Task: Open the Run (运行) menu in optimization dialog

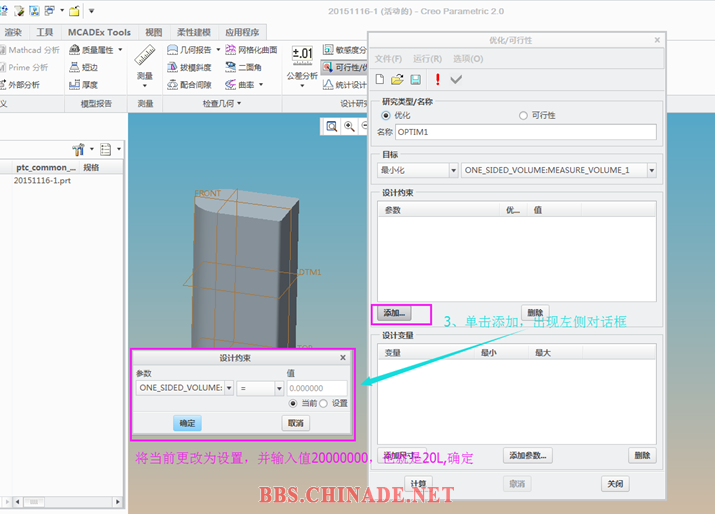Action: click(x=427, y=59)
